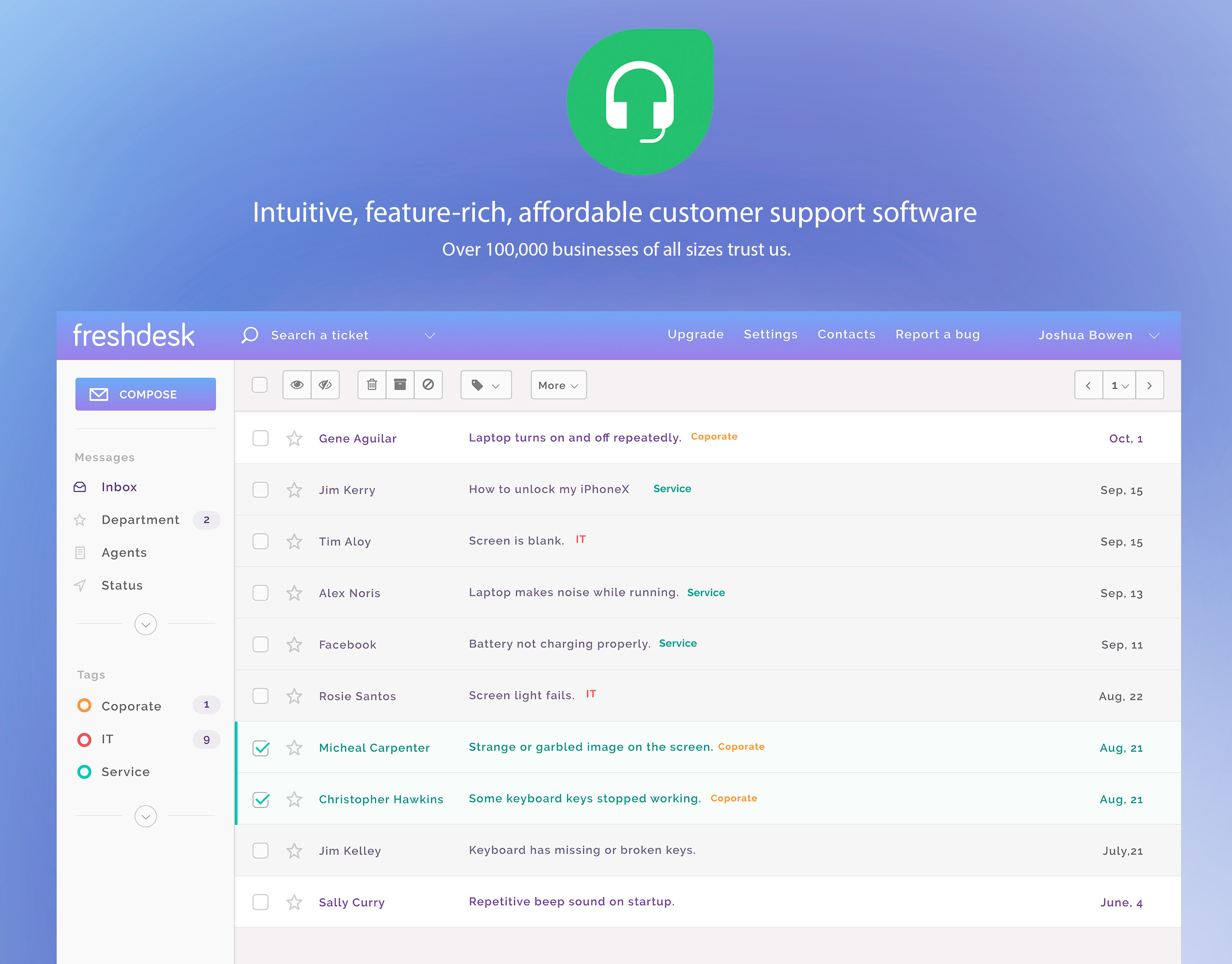Select the red IT tag circle
The image size is (1232, 964).
[84, 739]
